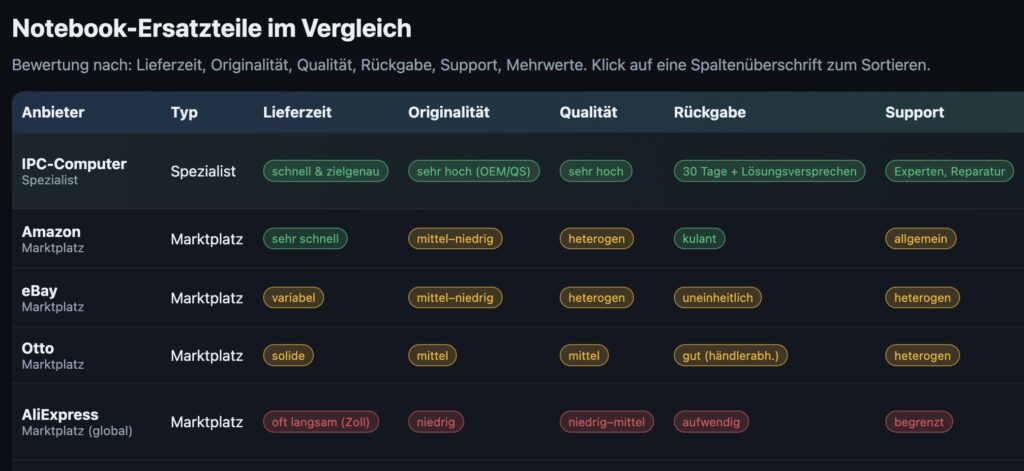1024x471 pixels.
Task: Click eBay's 'uneinheitlich' return badge
Action: coord(718,298)
